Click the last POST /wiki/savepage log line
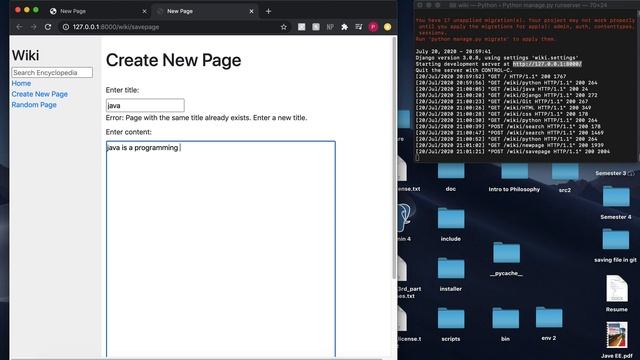 tap(513, 151)
